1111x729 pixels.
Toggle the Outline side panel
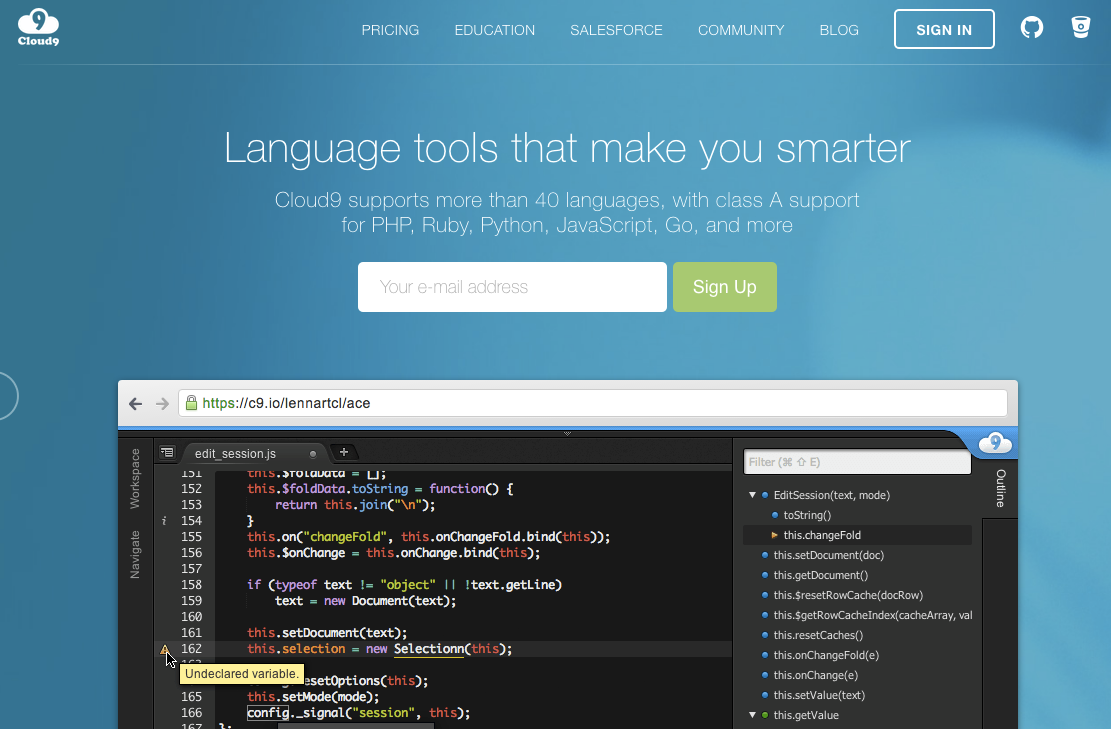coord(1000,488)
